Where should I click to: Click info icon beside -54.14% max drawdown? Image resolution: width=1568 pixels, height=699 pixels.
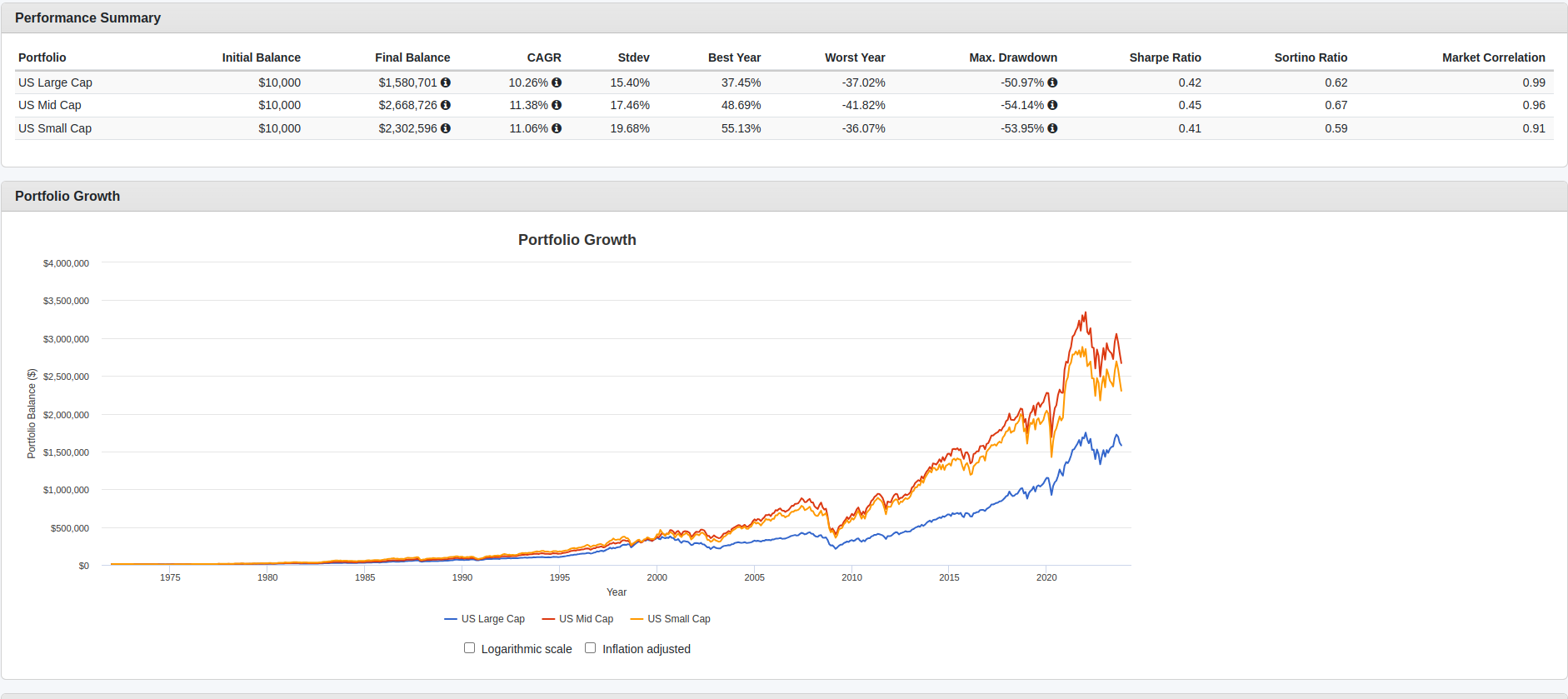pos(1052,105)
